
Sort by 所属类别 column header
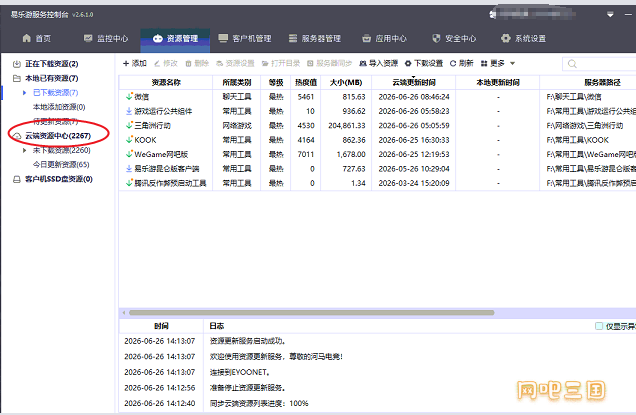[x=236, y=82]
